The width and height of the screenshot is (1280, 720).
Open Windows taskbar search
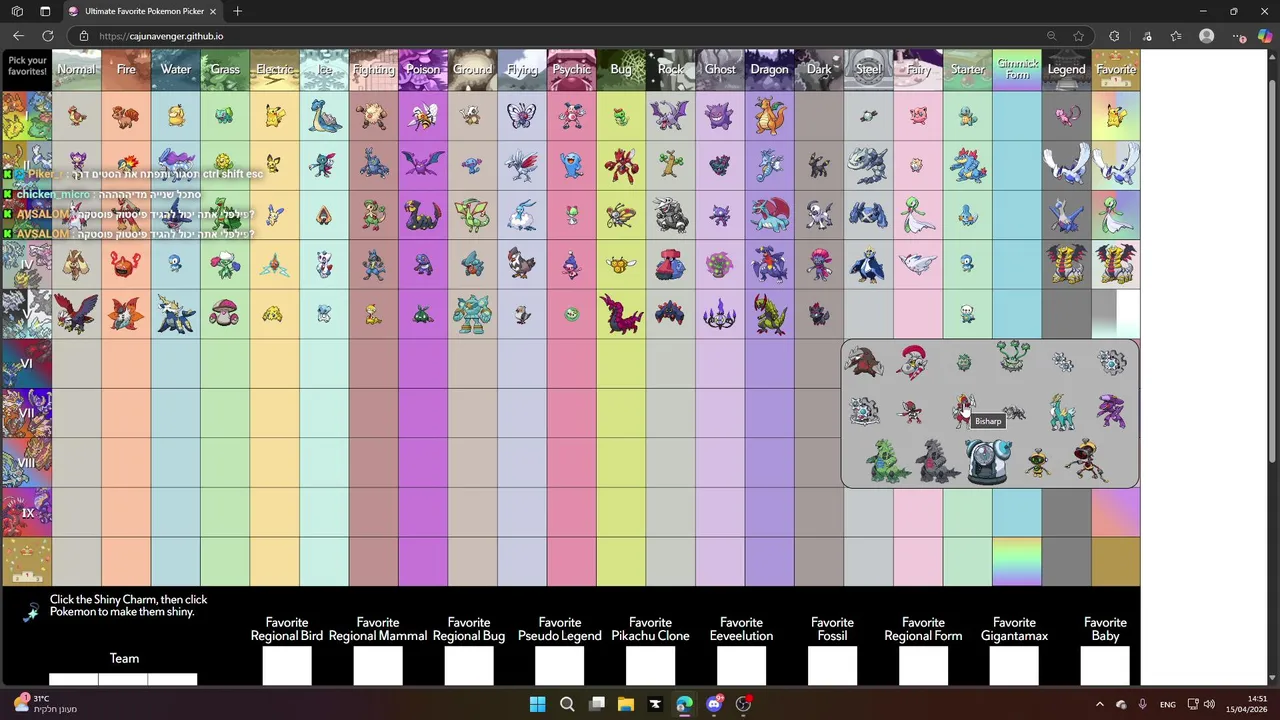(x=567, y=704)
